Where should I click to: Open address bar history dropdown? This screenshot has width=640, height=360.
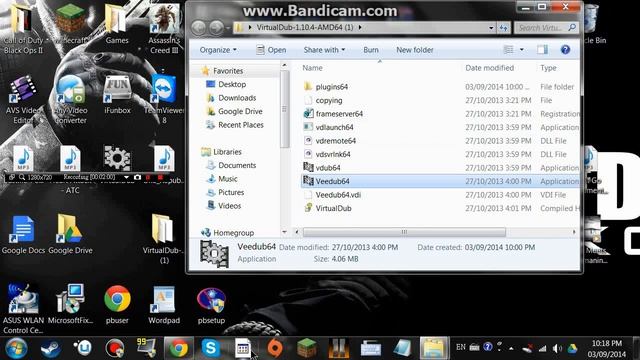(491, 28)
